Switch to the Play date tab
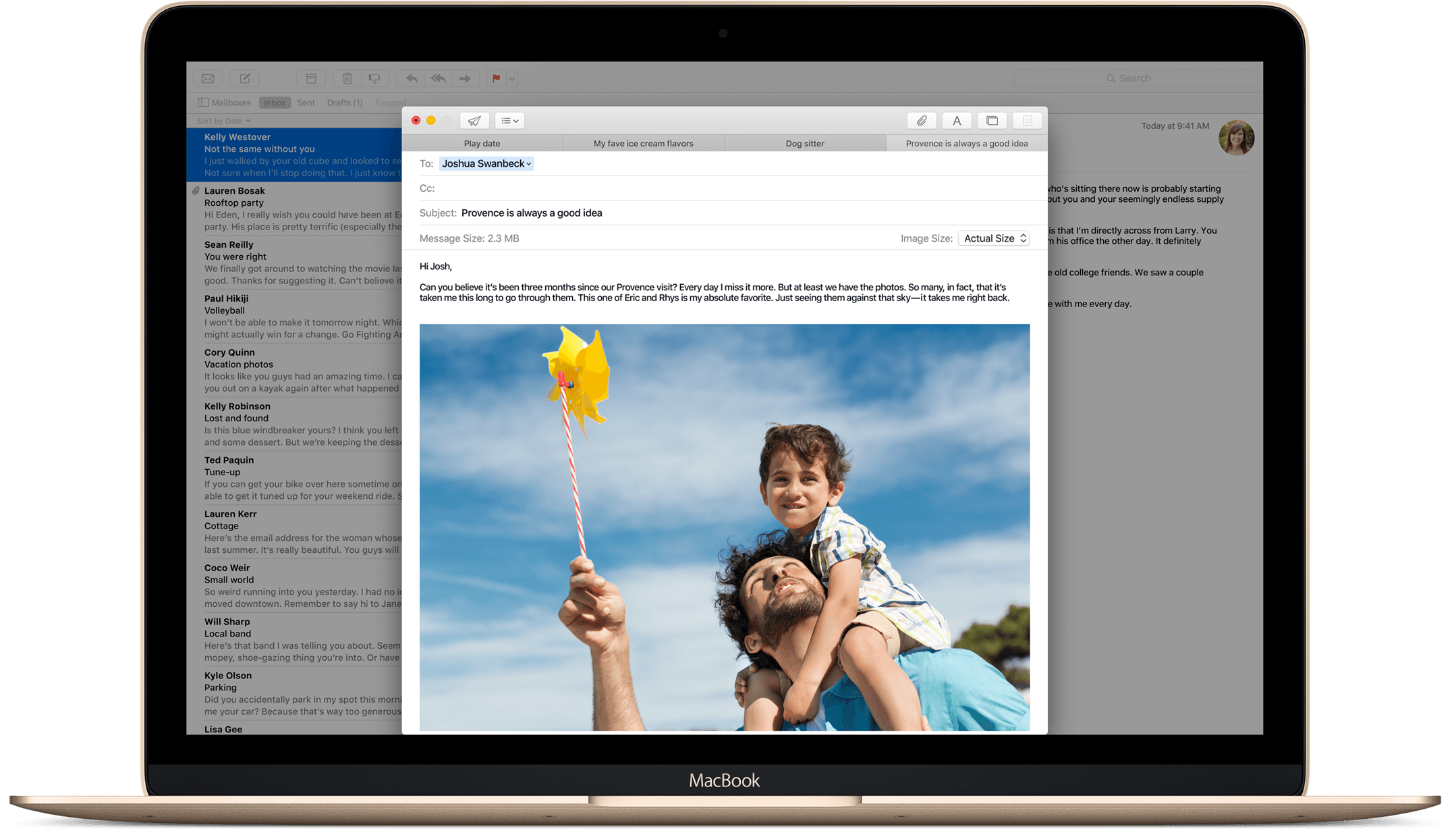This screenshot has width=1456, height=833. click(x=482, y=143)
